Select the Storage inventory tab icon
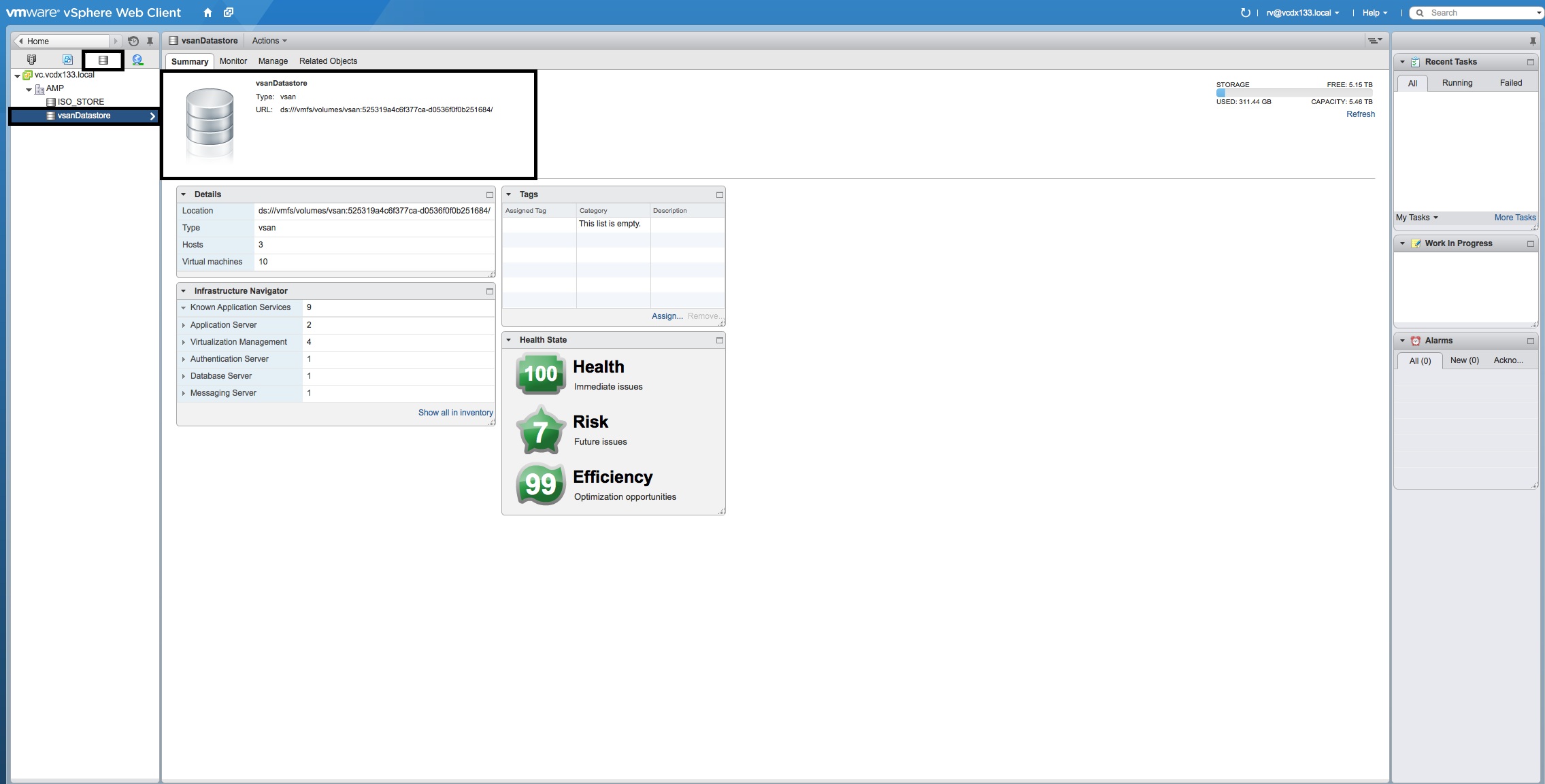The image size is (1545, 784). tap(103, 60)
